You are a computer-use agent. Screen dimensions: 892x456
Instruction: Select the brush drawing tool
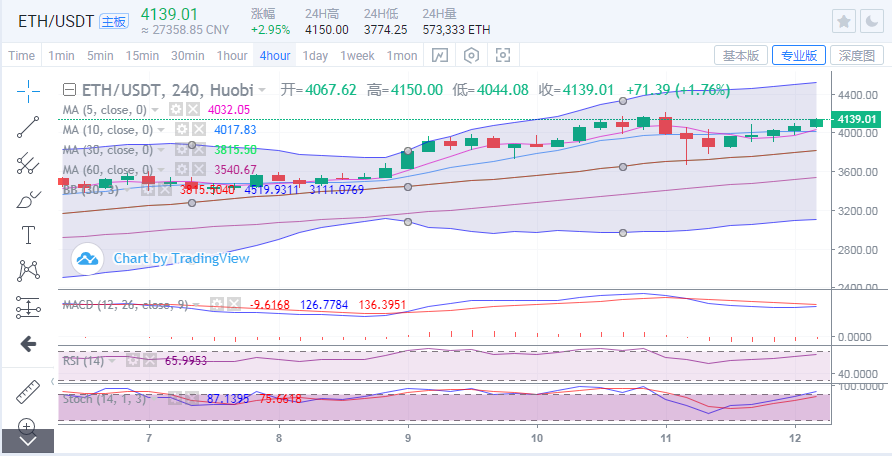point(28,199)
